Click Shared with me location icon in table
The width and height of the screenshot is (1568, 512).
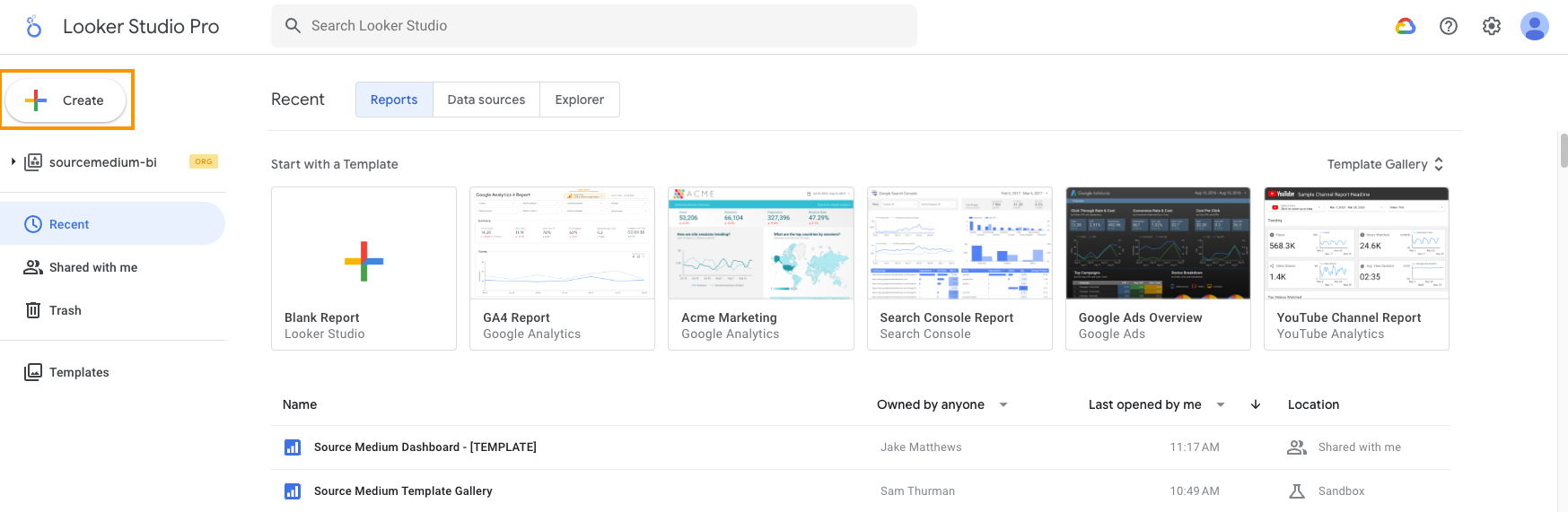[1297, 447]
